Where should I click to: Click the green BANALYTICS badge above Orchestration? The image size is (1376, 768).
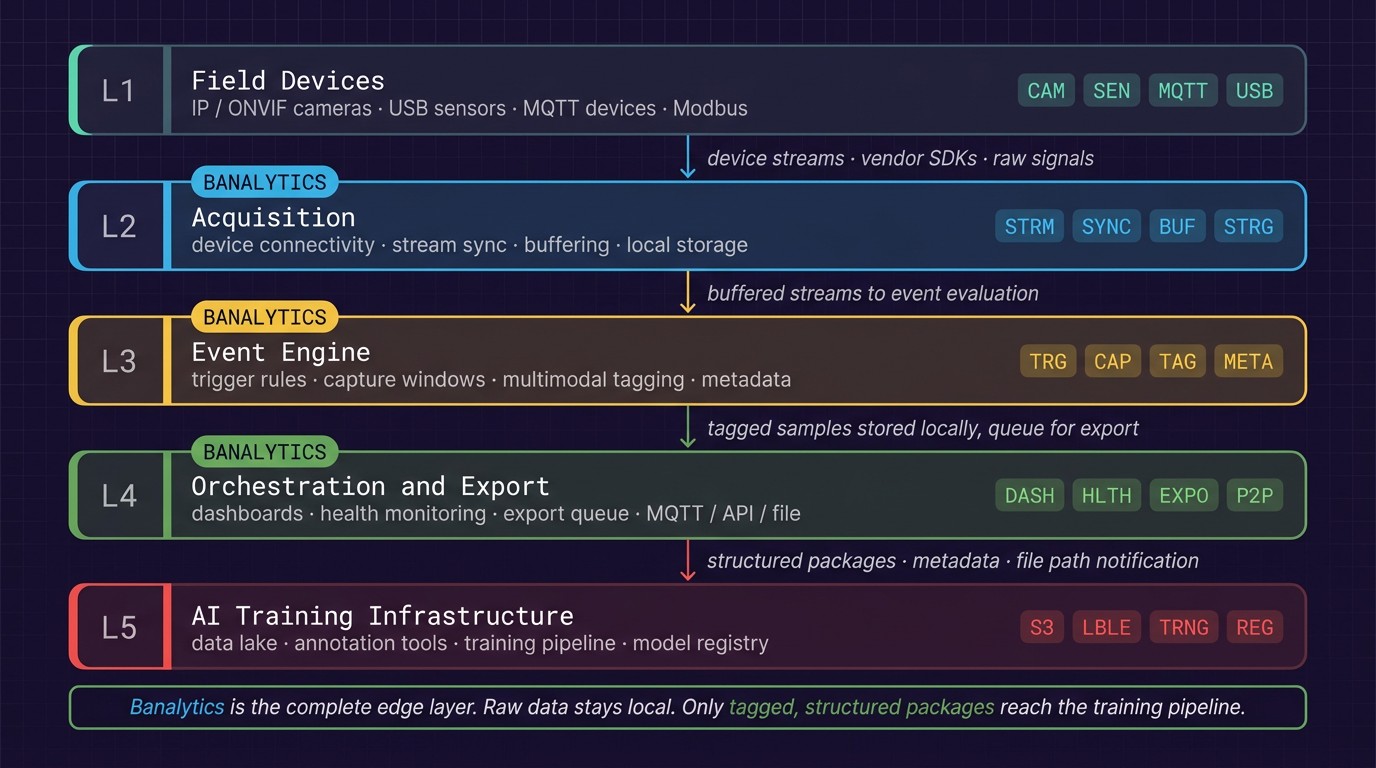[x=265, y=452]
